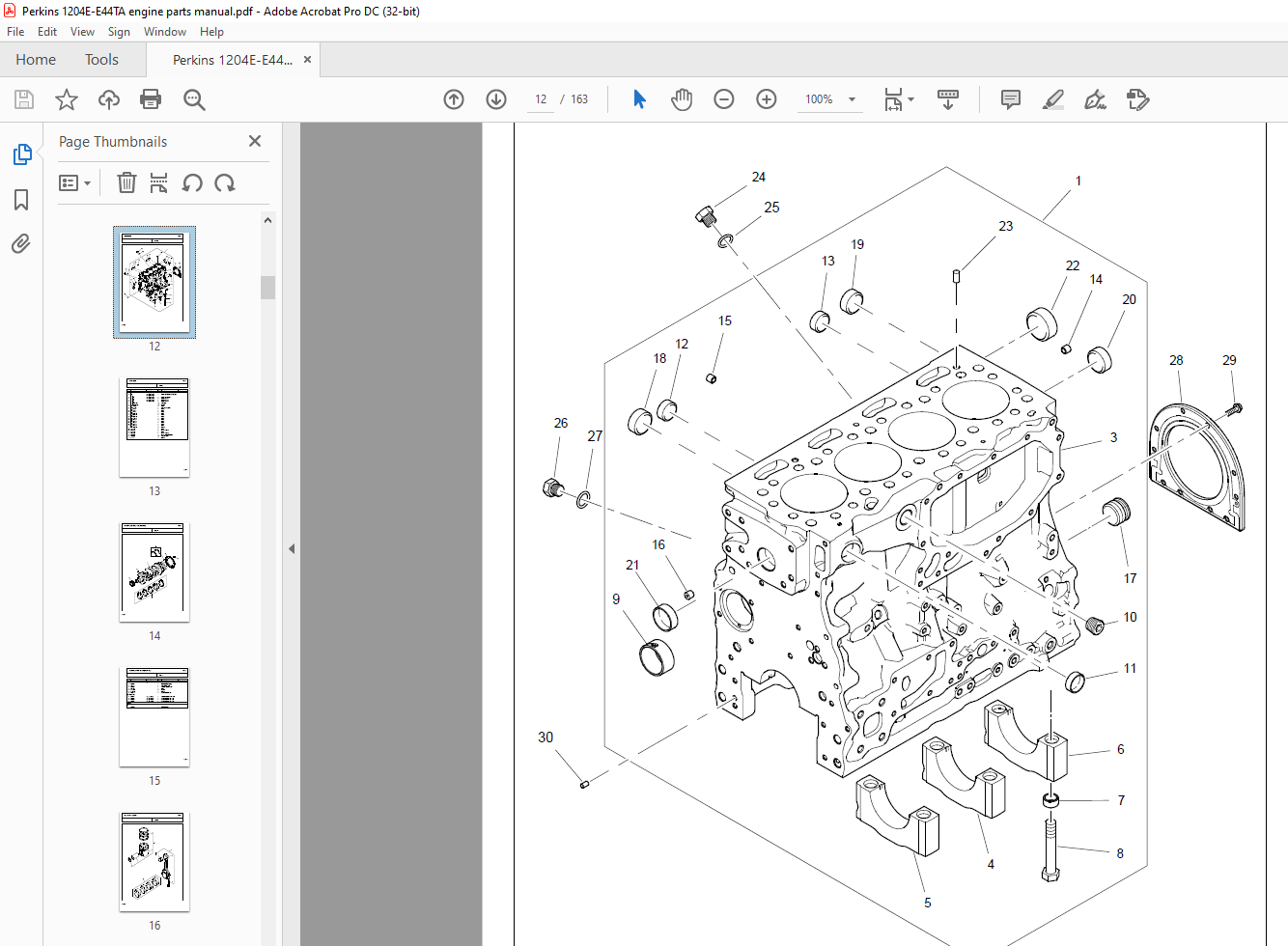Select the arrow selection tool

(x=639, y=99)
